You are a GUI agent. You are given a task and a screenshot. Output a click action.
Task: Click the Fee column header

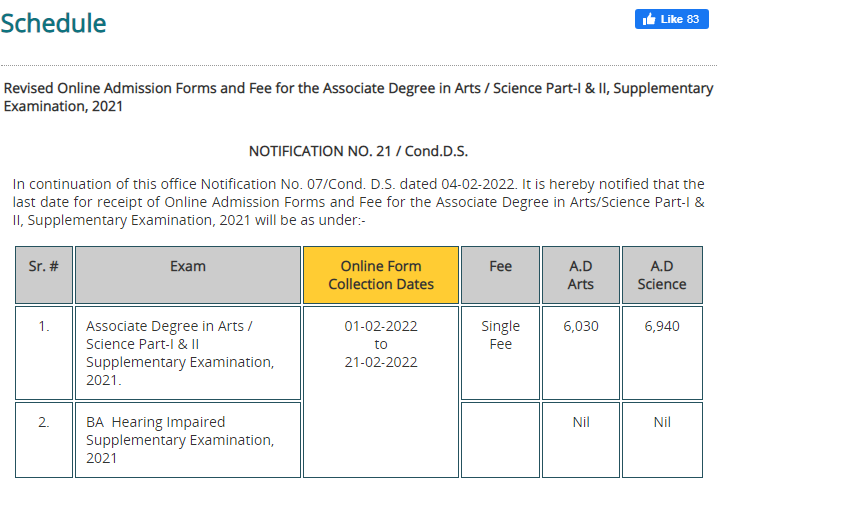pos(500,275)
